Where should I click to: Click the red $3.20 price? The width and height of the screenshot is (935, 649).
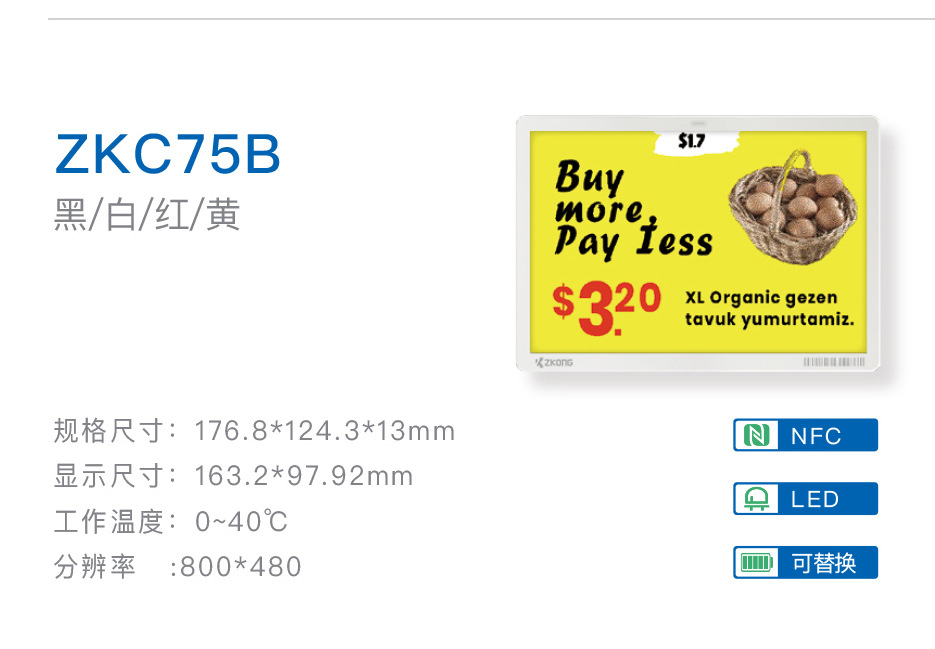(x=606, y=307)
